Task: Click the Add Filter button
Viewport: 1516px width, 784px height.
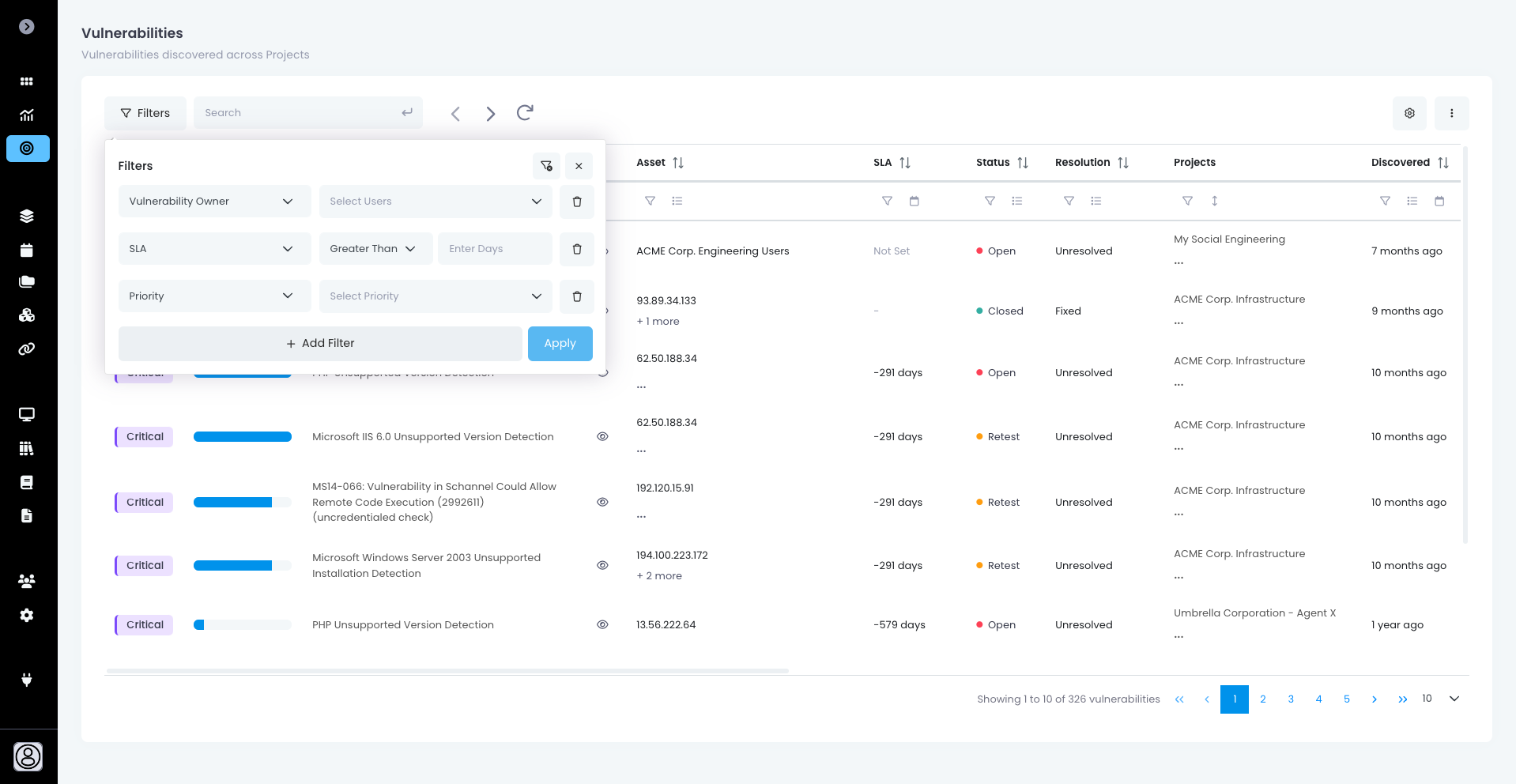Action: (x=320, y=344)
